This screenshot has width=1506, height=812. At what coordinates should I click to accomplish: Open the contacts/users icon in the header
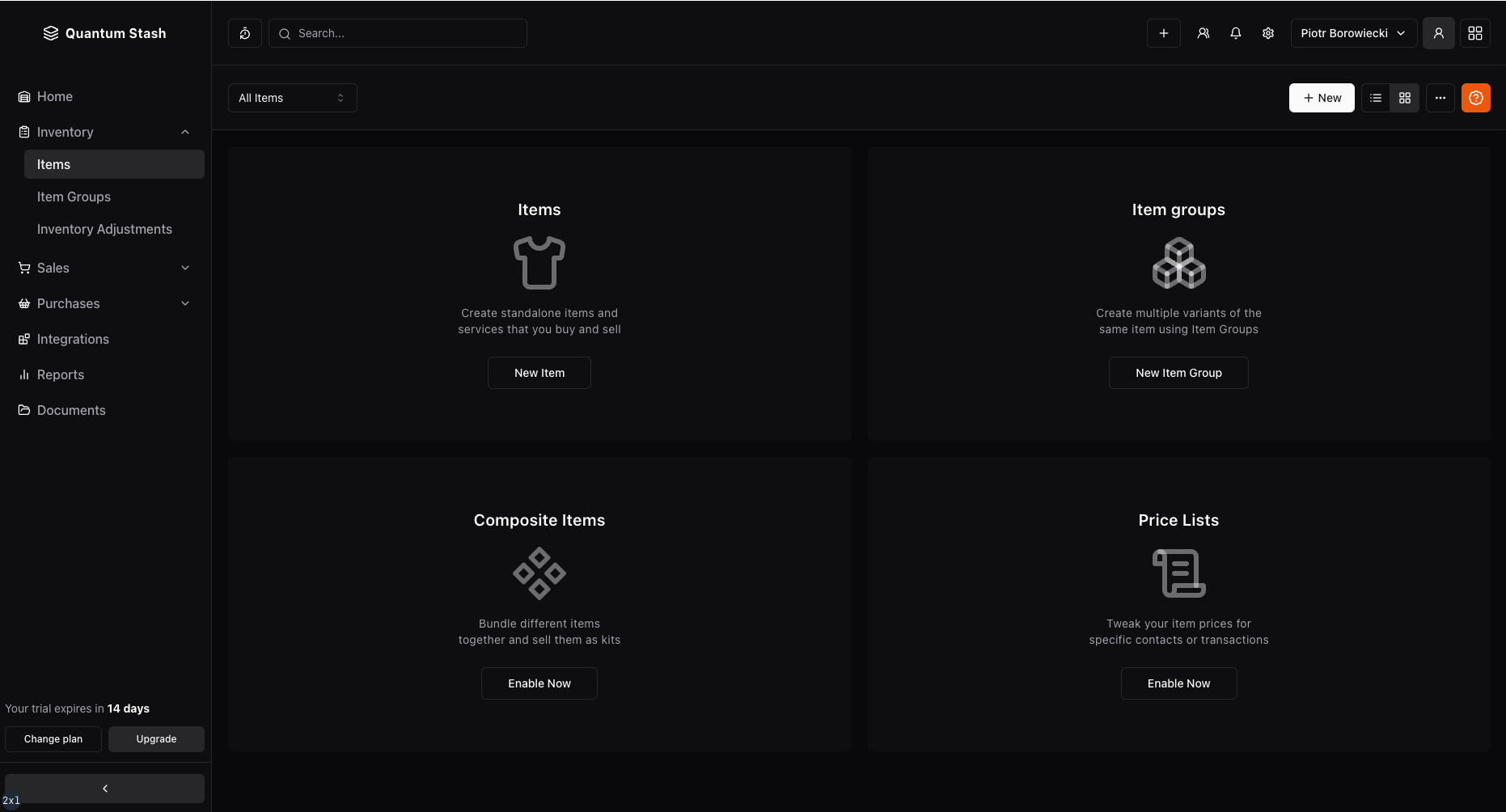[x=1204, y=33]
